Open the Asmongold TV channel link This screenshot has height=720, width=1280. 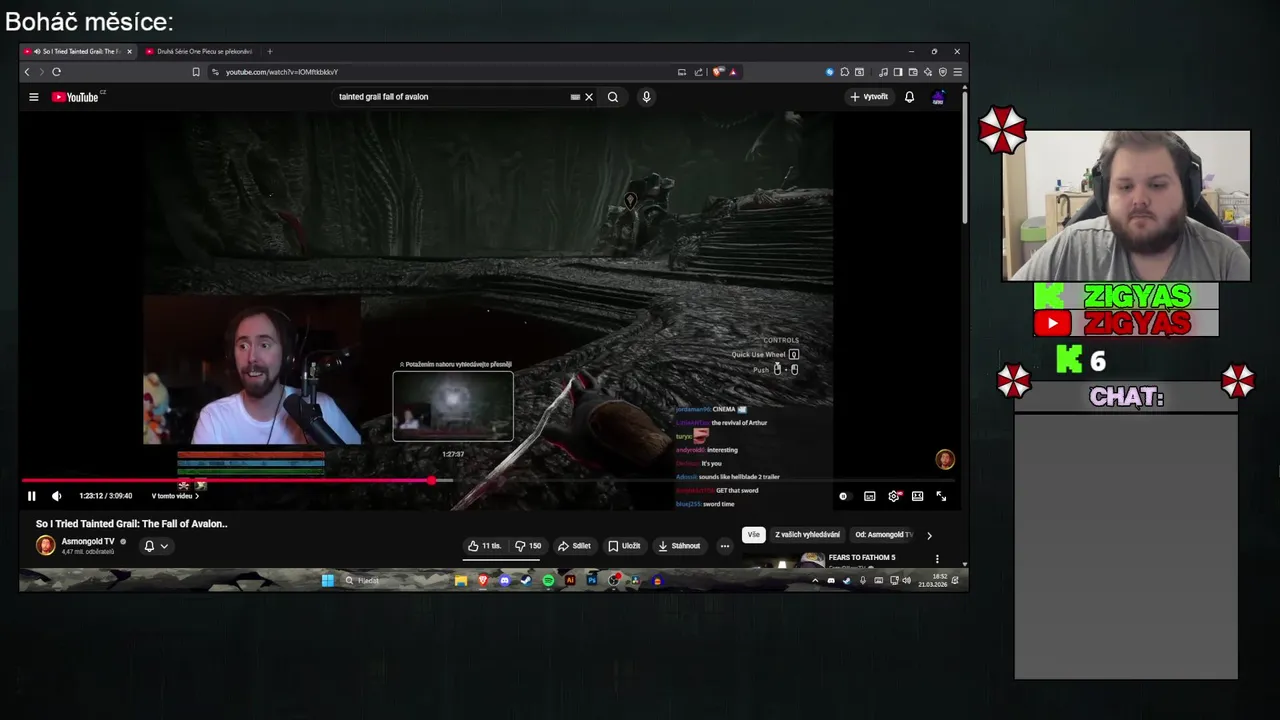coord(88,541)
